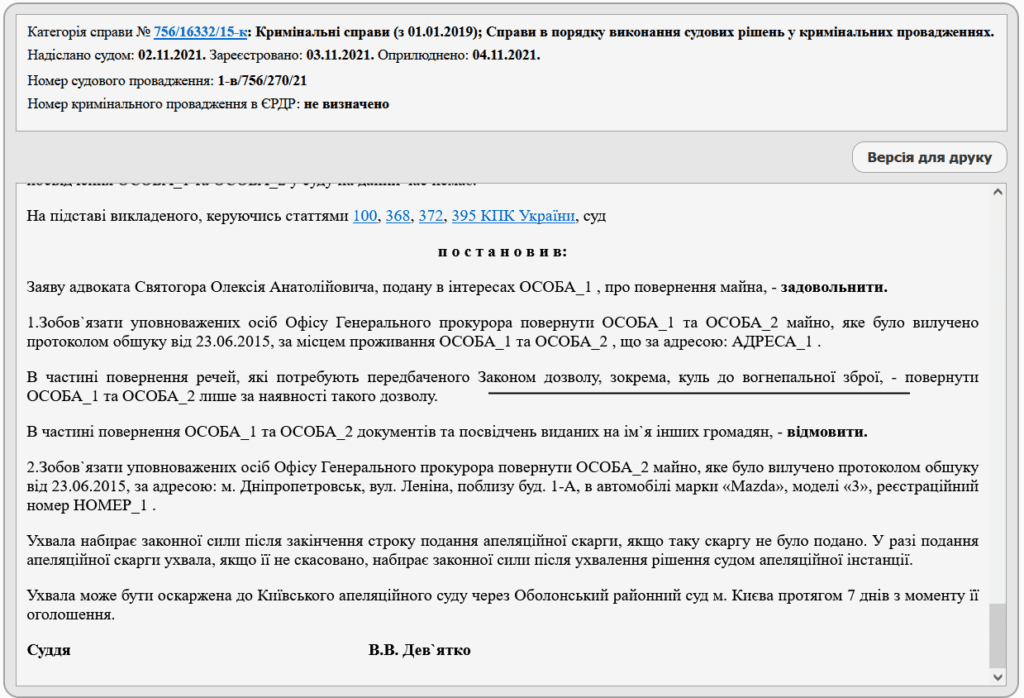Click Оболонський районний суд text

tap(611, 596)
